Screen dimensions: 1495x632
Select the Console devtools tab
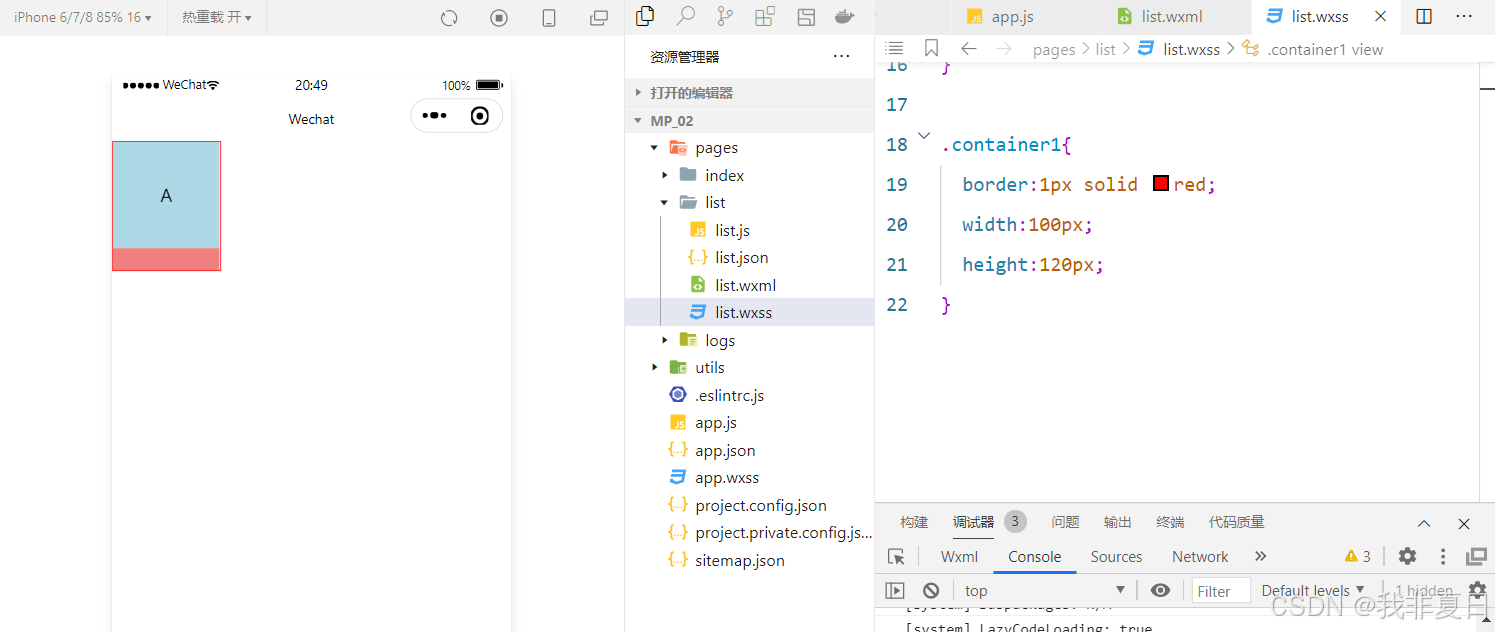[x=1034, y=557]
